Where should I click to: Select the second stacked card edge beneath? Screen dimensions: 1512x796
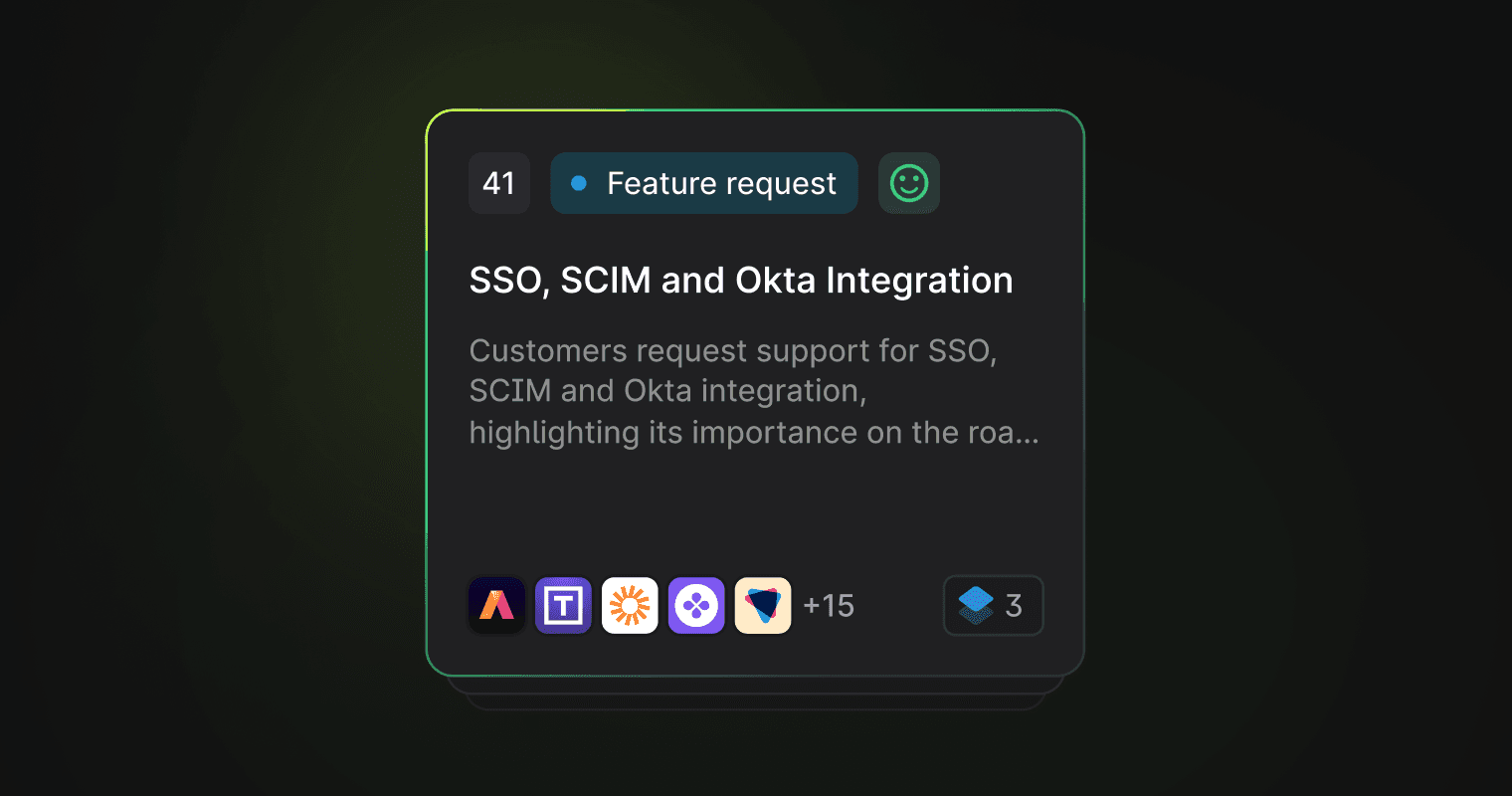tap(756, 687)
